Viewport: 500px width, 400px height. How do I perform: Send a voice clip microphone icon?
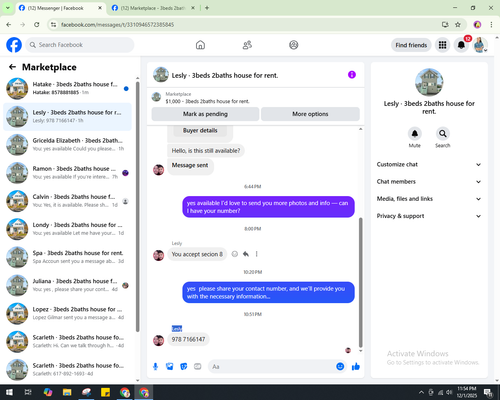tap(155, 367)
